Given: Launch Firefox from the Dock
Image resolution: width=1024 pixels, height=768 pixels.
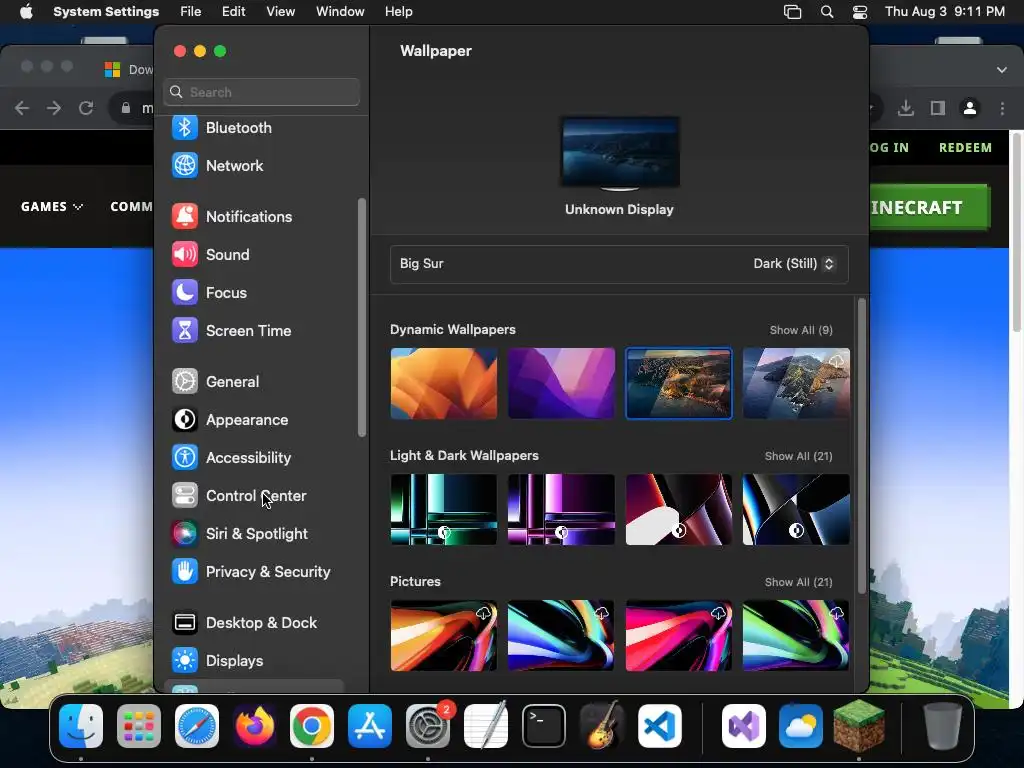Looking at the screenshot, I should (x=254, y=726).
